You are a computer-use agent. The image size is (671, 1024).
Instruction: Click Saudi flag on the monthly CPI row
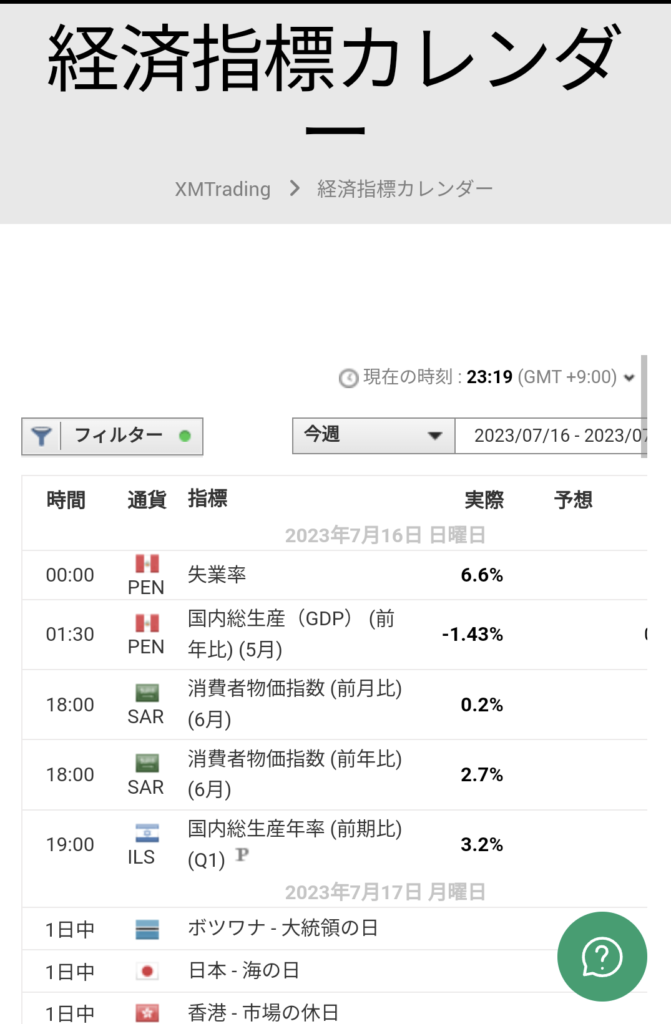click(x=147, y=693)
